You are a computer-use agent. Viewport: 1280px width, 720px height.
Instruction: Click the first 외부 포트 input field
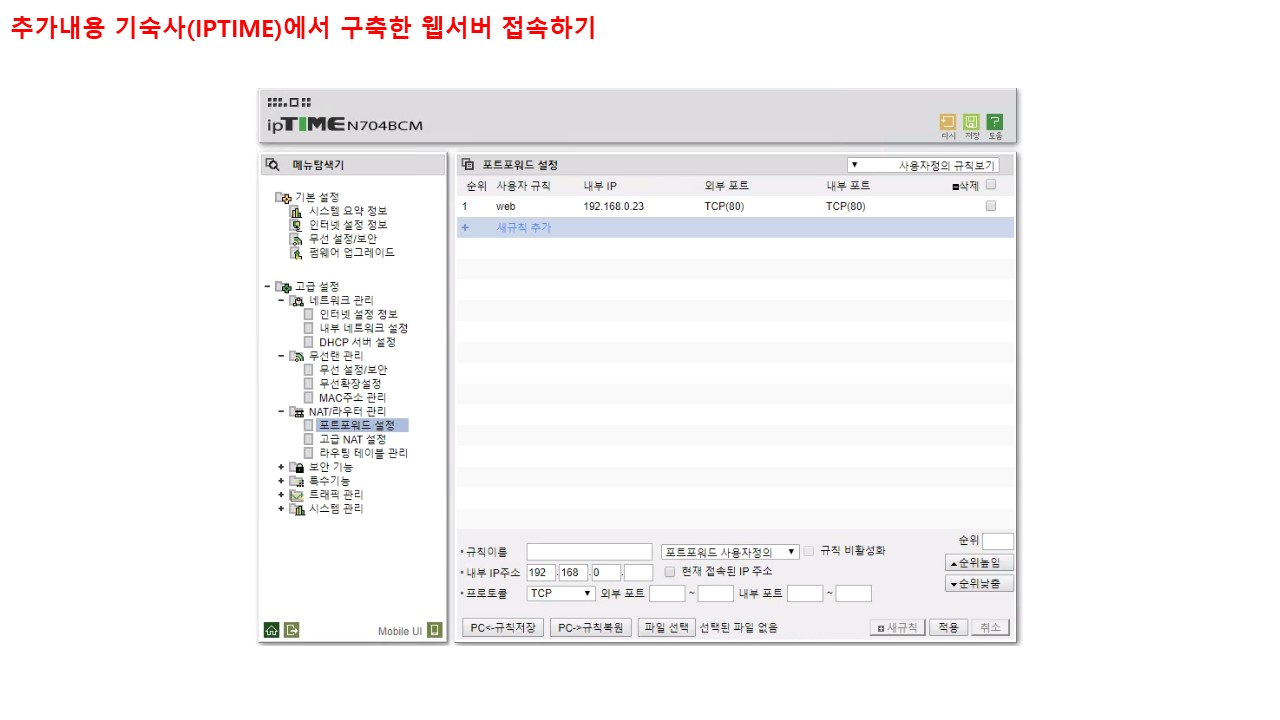[x=667, y=594]
